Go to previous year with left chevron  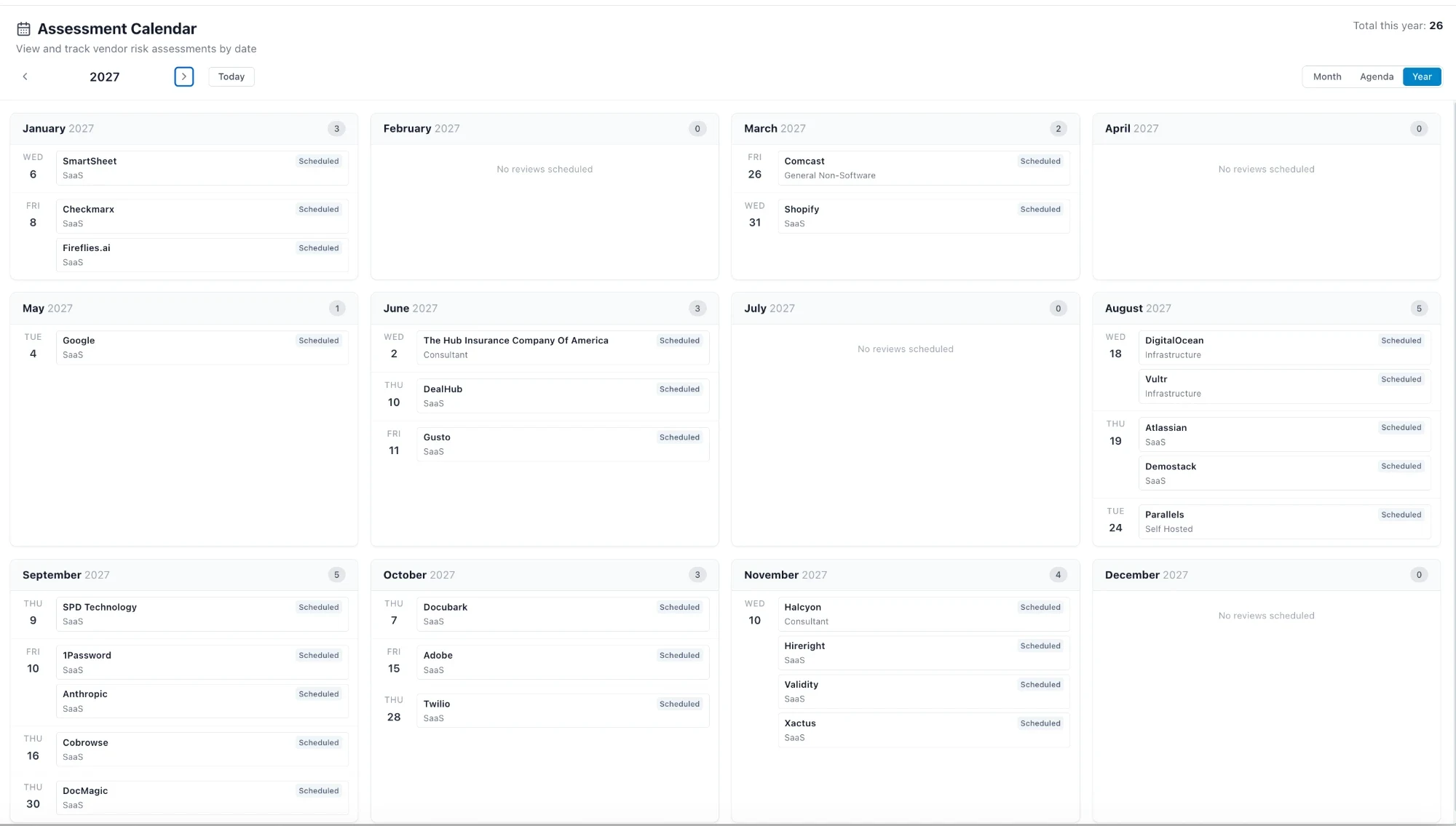tap(25, 76)
